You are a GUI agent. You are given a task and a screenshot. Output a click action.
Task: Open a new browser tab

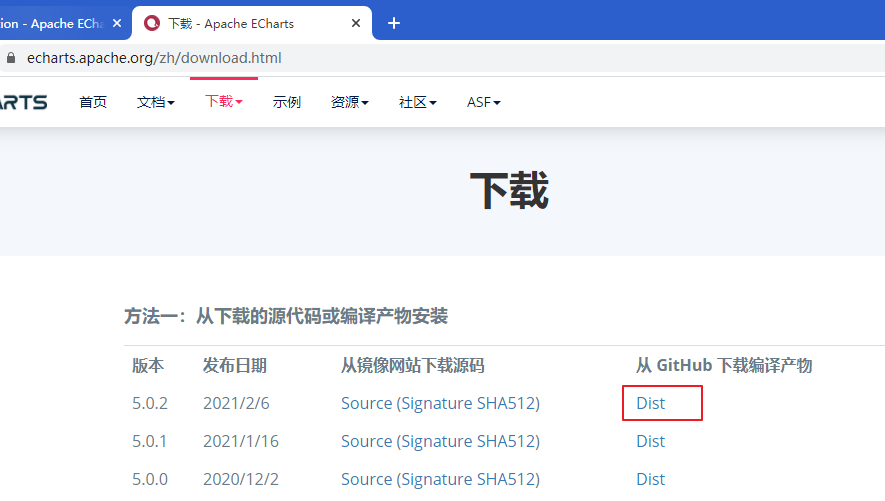click(394, 23)
